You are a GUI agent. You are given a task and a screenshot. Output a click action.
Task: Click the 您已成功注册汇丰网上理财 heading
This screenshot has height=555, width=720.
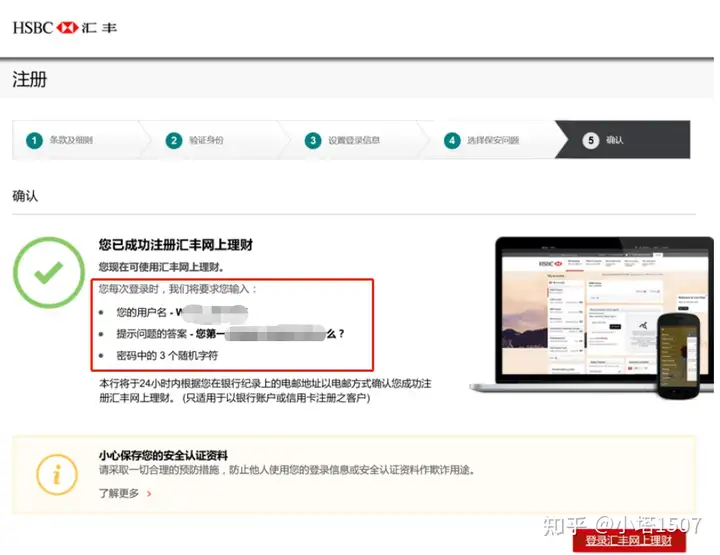point(176,245)
